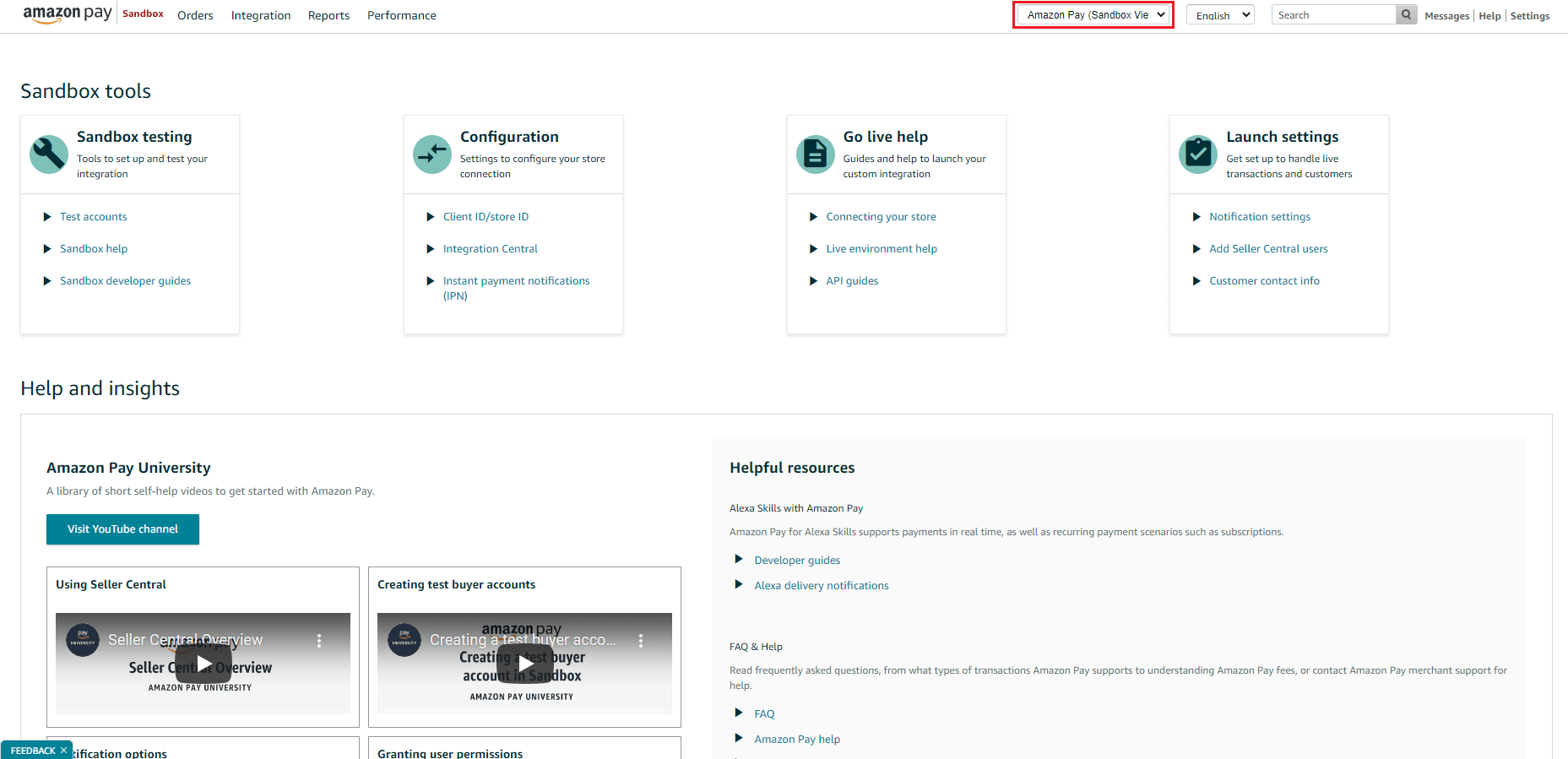Open the Reports menu
Image resolution: width=1568 pixels, height=759 pixels.
coord(328,16)
